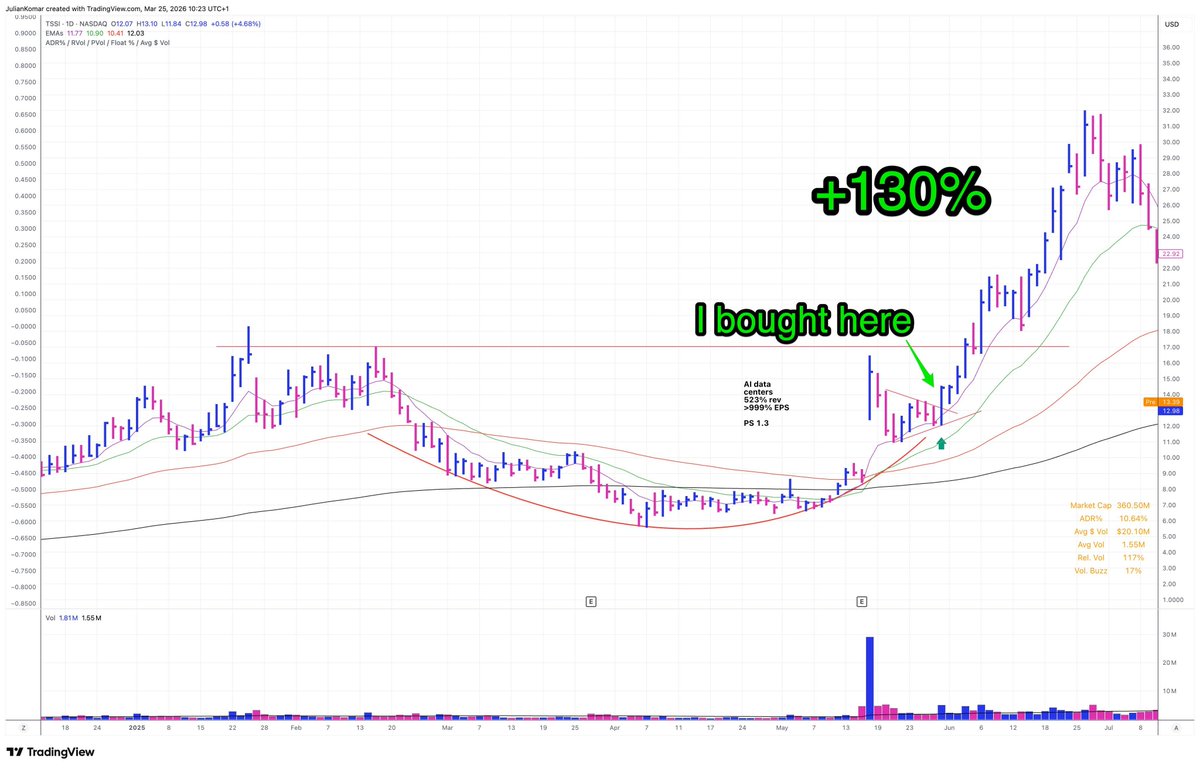This screenshot has height=769, width=1200.
Task: Click the Apr label on time axis
Action: [615, 728]
